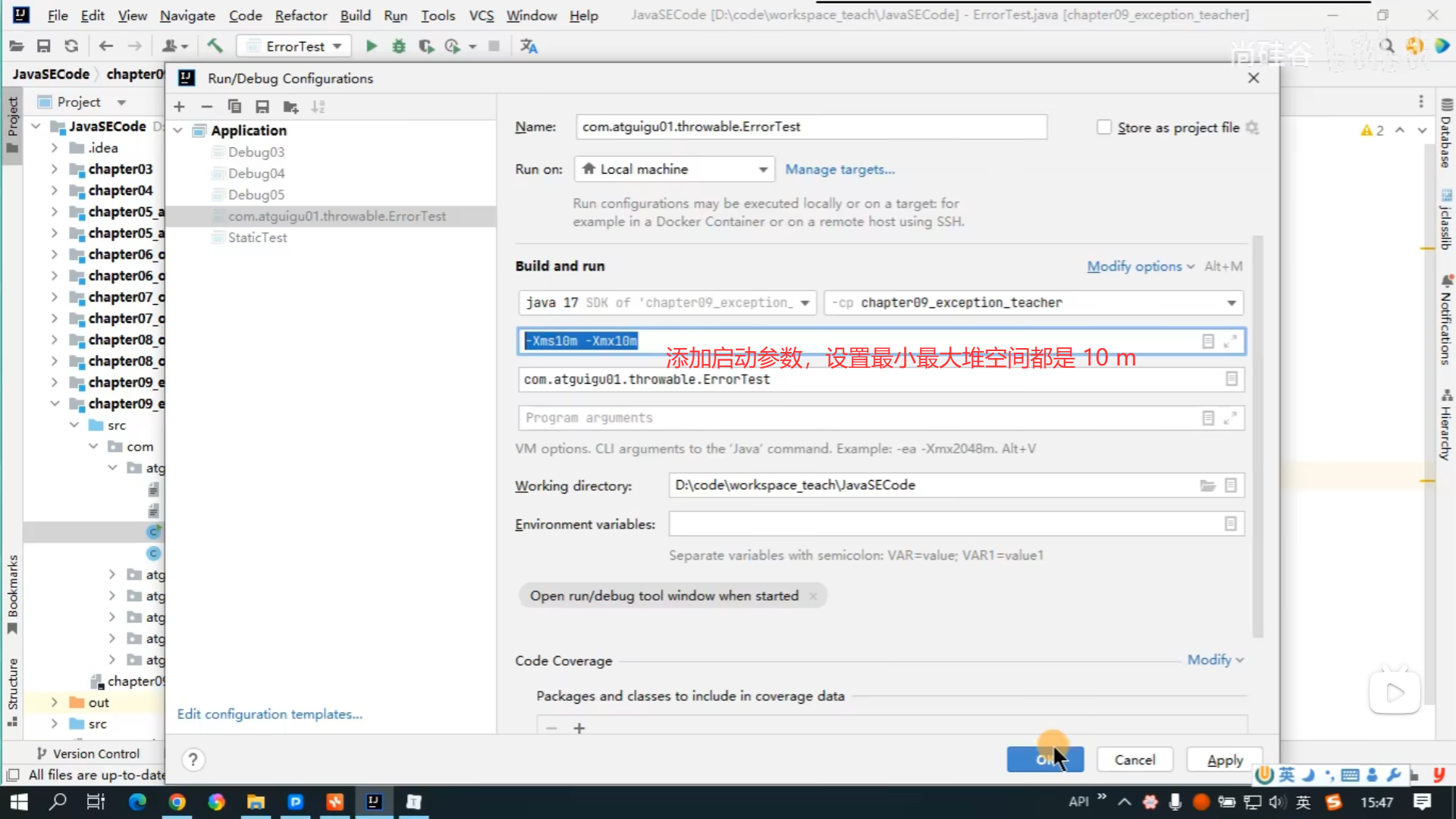Select the StaticTest configuration
This screenshot has height=819, width=1456.
pyautogui.click(x=257, y=237)
